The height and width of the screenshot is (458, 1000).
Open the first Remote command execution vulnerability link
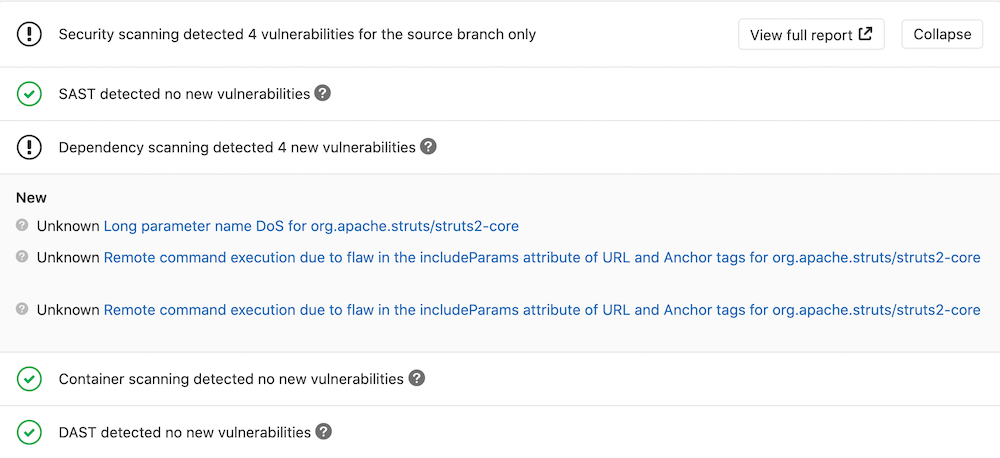(x=542, y=257)
